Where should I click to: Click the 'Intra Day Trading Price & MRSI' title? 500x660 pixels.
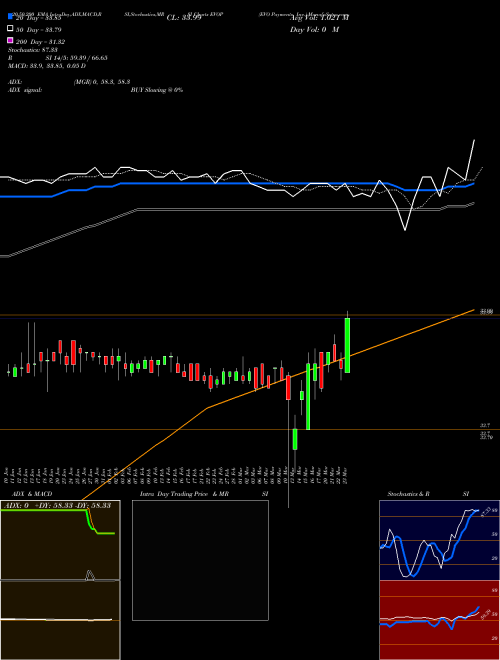point(204,494)
